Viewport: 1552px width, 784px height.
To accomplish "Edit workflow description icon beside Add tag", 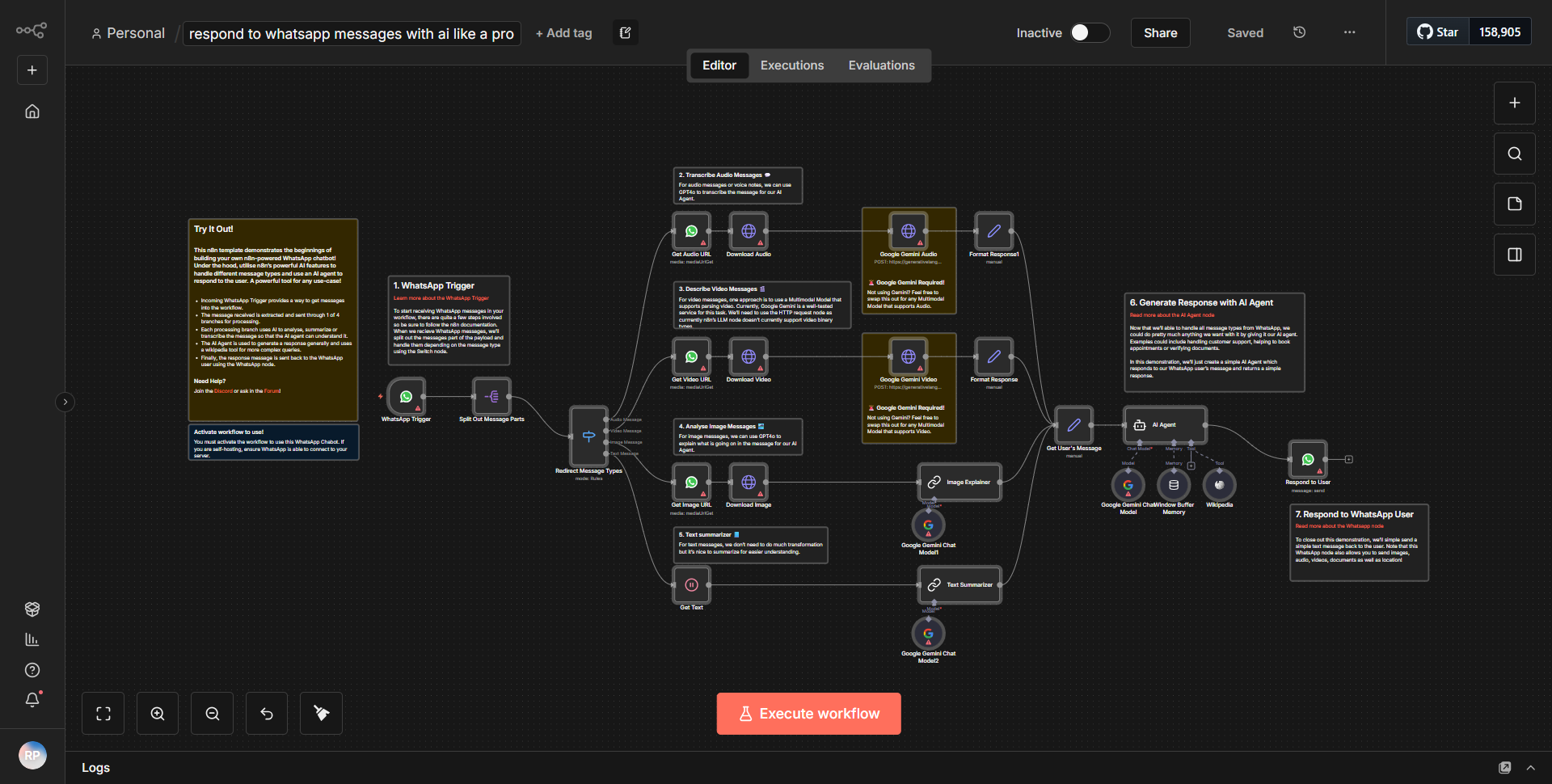I will pos(625,33).
